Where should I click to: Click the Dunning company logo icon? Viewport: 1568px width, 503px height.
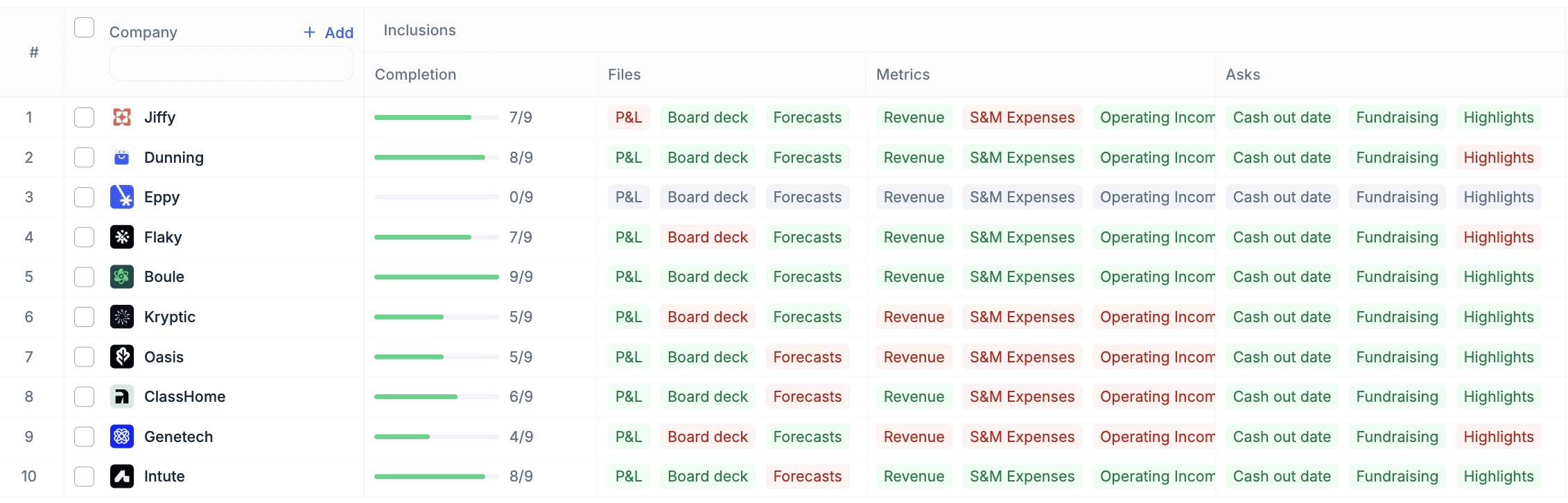pyautogui.click(x=122, y=157)
